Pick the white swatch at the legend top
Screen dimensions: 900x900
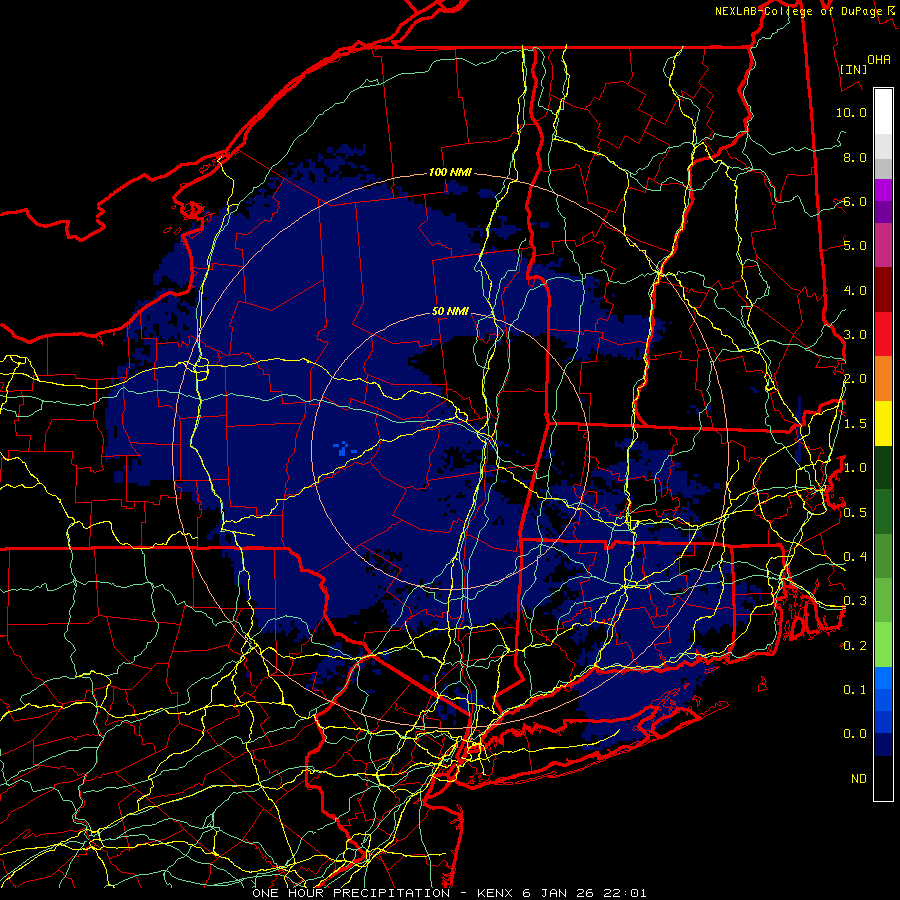pyautogui.click(x=883, y=112)
